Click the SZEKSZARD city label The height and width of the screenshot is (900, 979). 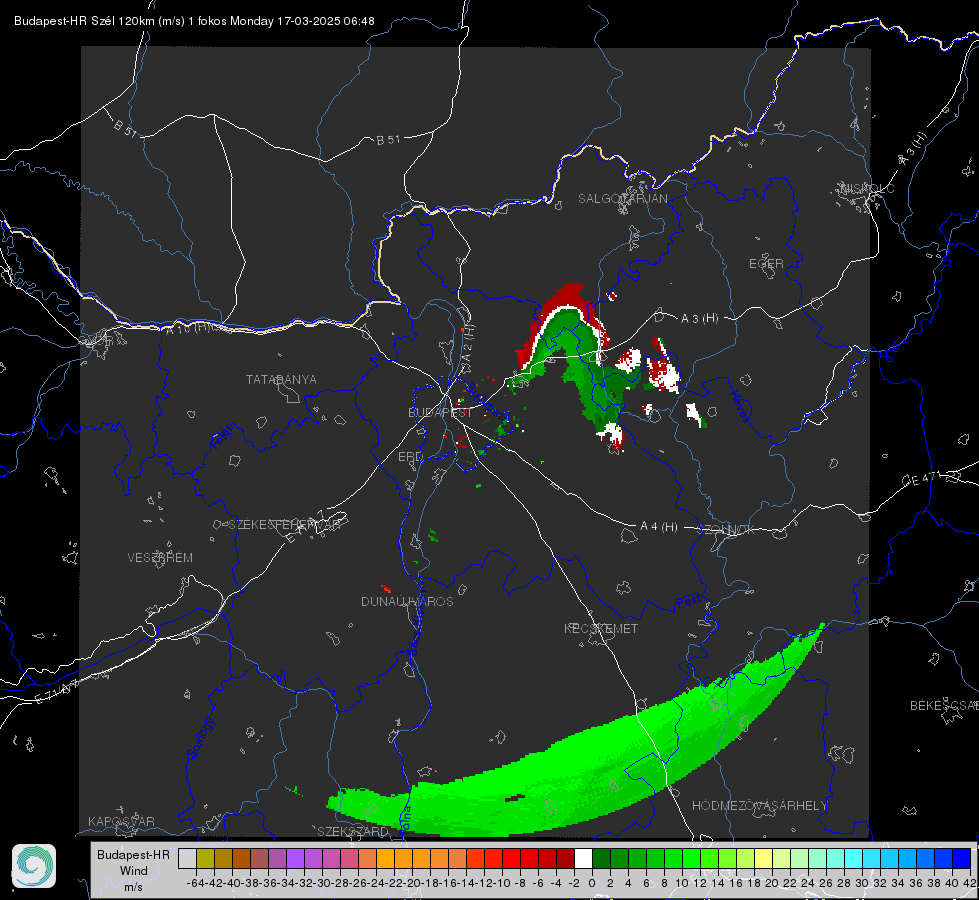point(353,831)
